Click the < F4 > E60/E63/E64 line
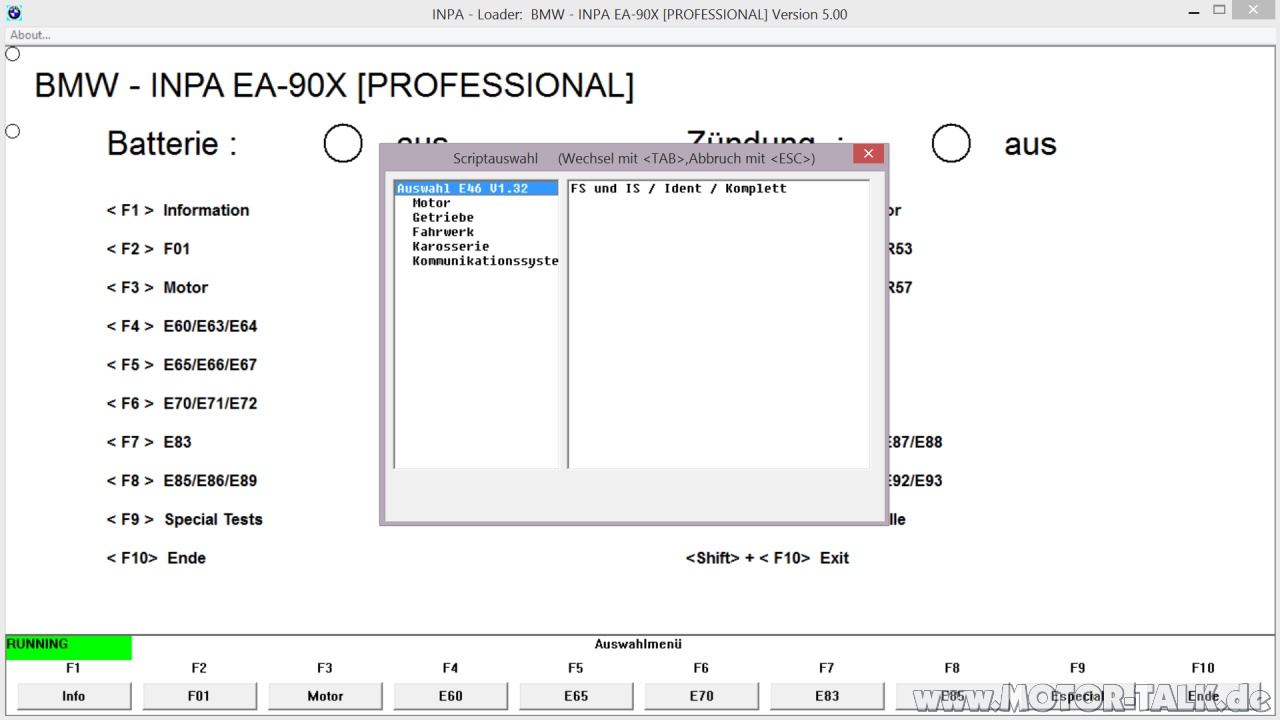The width and height of the screenshot is (1280, 720). point(182,326)
